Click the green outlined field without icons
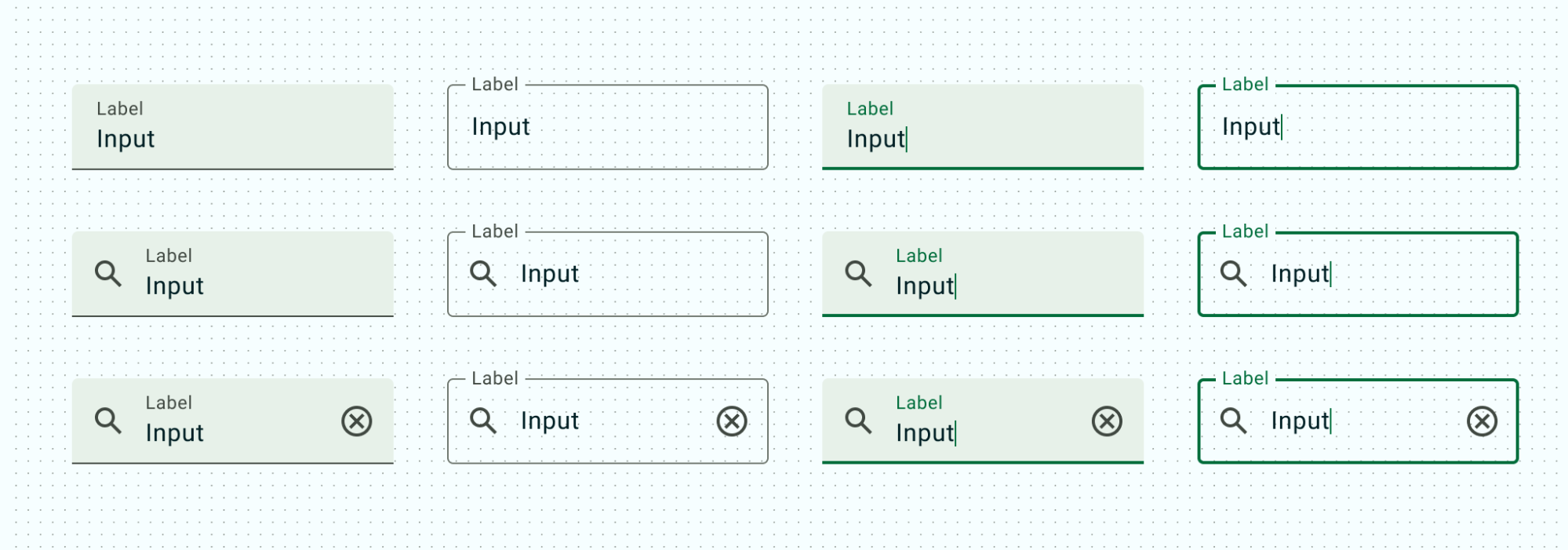This screenshot has width=1568, height=550. (1358, 128)
